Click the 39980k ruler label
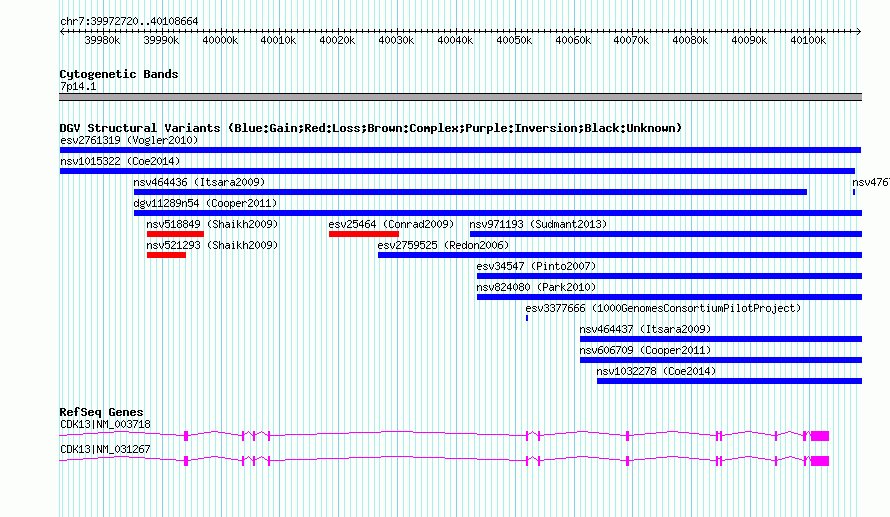The width and height of the screenshot is (890, 517). pos(102,40)
